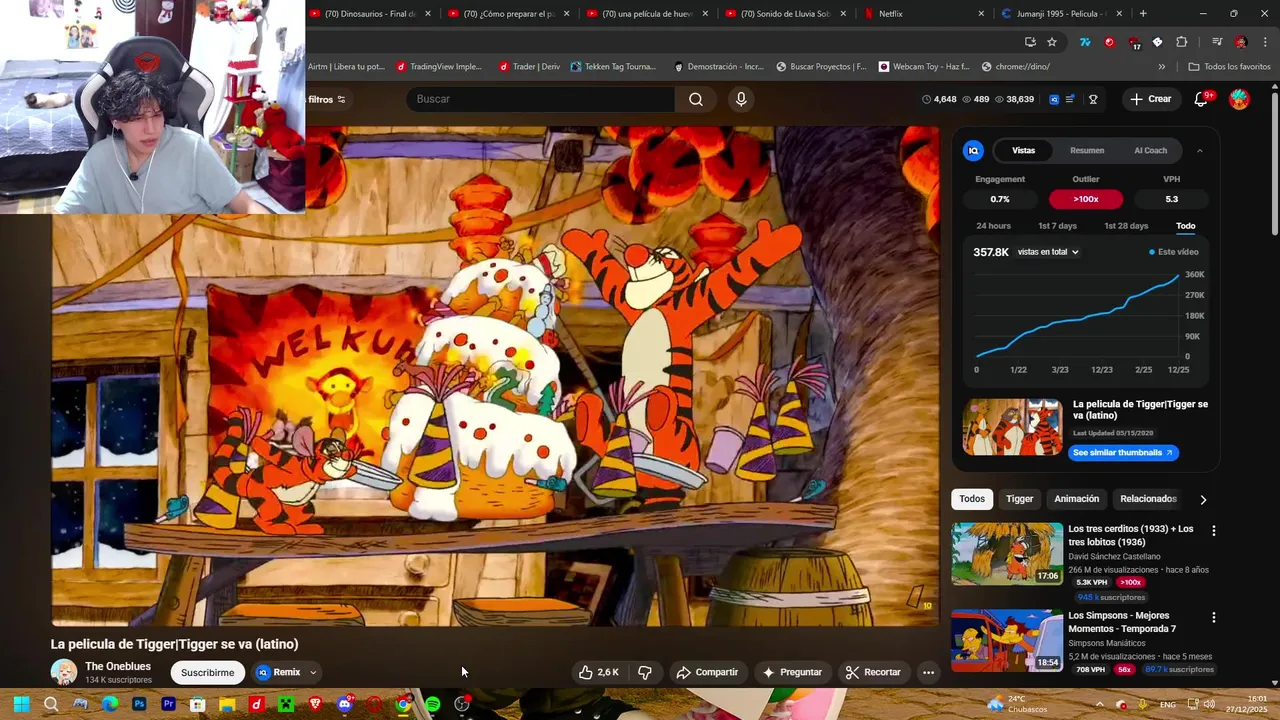This screenshot has width=1280, height=720.
Task: Switch to Dinosaurios browser tab
Action: click(x=370, y=14)
